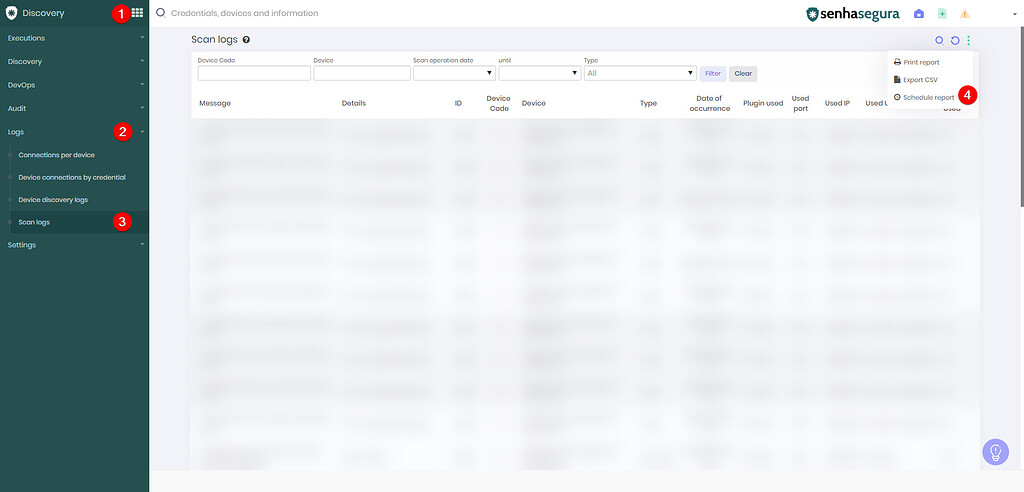1024x492 pixels.
Task: Expand the Executions menu
Action: pyautogui.click(x=74, y=38)
